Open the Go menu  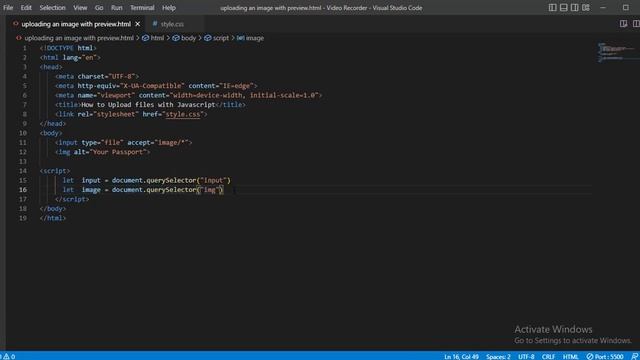[99, 8]
